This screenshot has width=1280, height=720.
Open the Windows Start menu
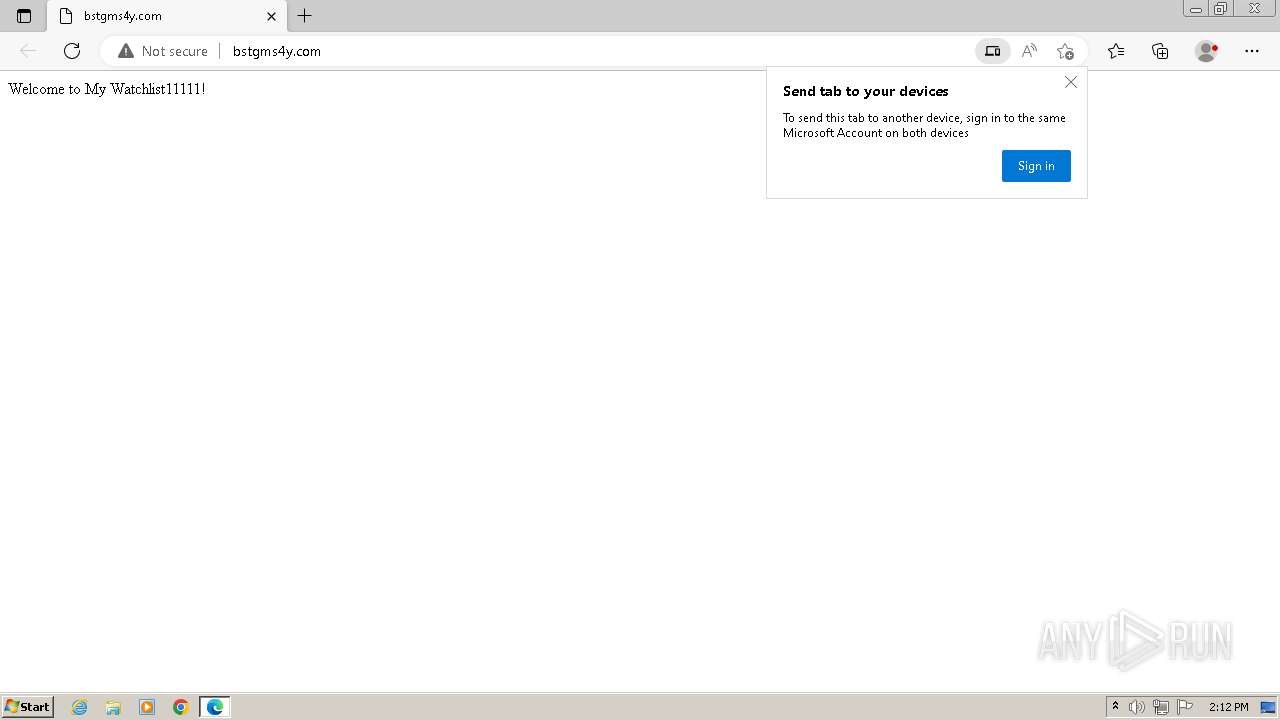tap(27, 707)
